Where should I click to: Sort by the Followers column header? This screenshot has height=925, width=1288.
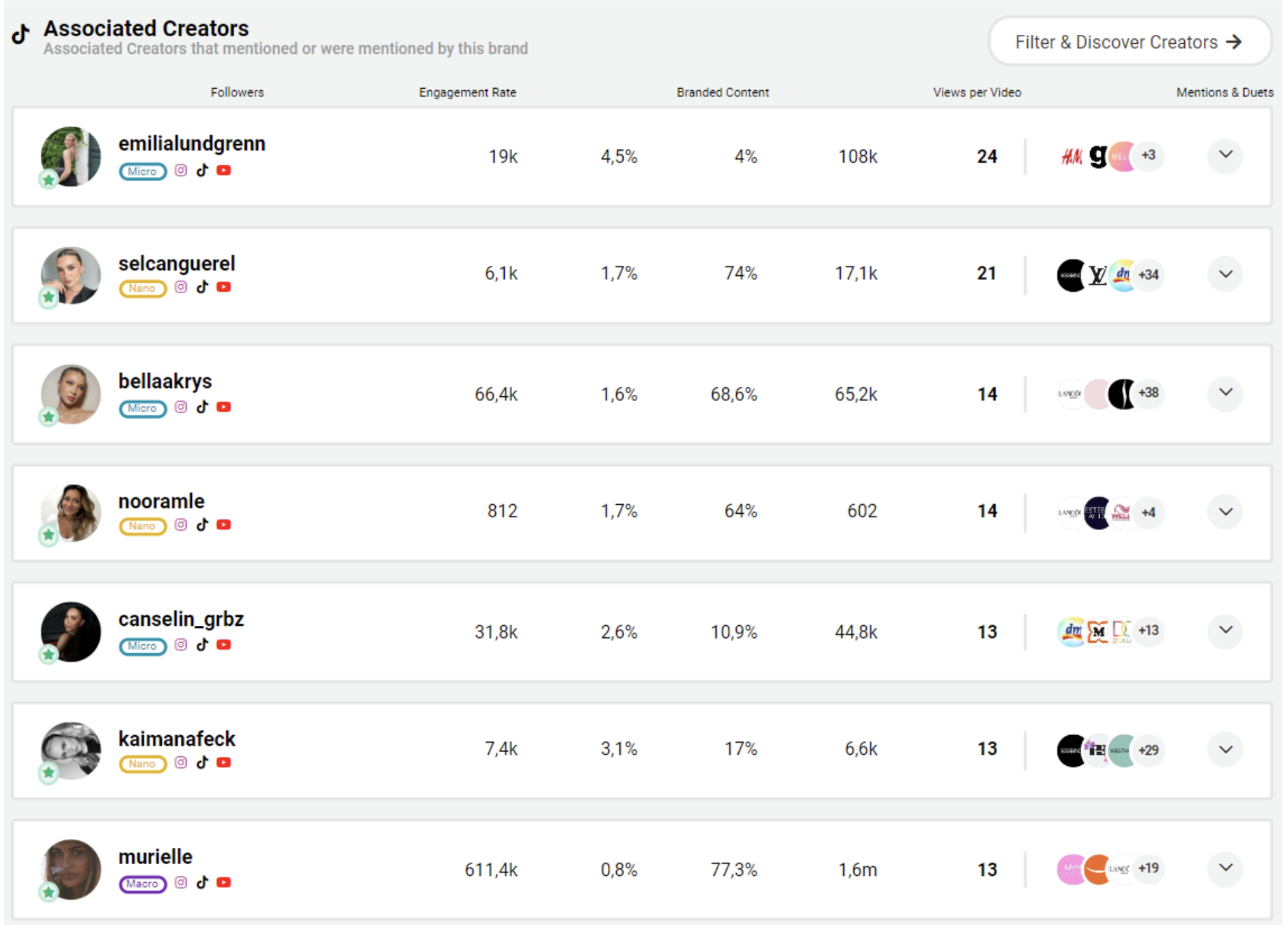pyautogui.click(x=237, y=92)
